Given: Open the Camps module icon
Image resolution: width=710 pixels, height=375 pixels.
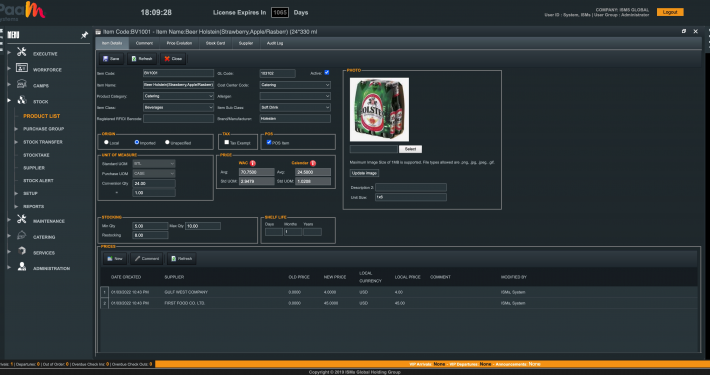Looking at the screenshot, I should pyautogui.click(x=21, y=84).
